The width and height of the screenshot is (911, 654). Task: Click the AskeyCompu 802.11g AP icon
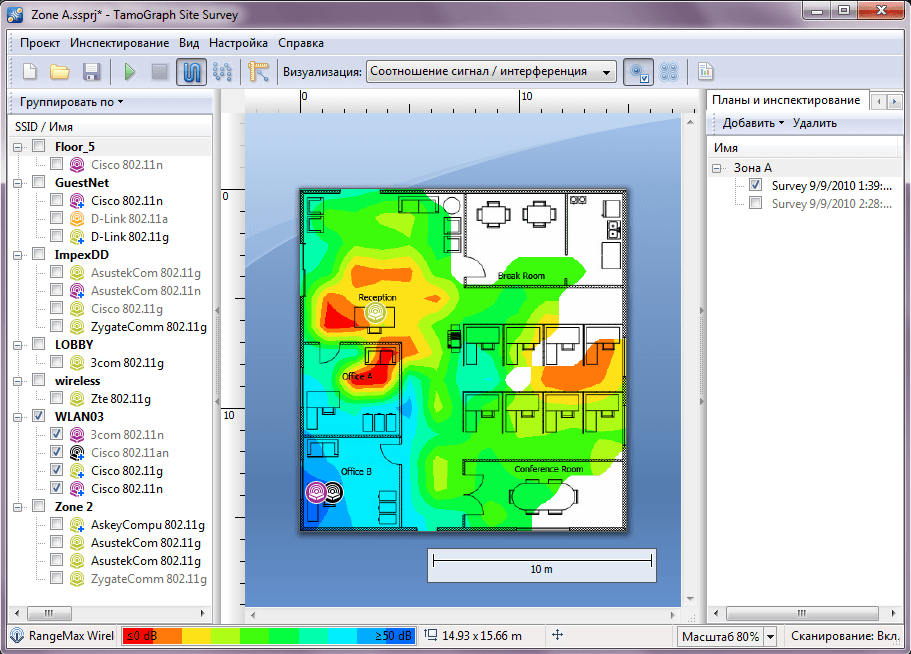point(77,524)
